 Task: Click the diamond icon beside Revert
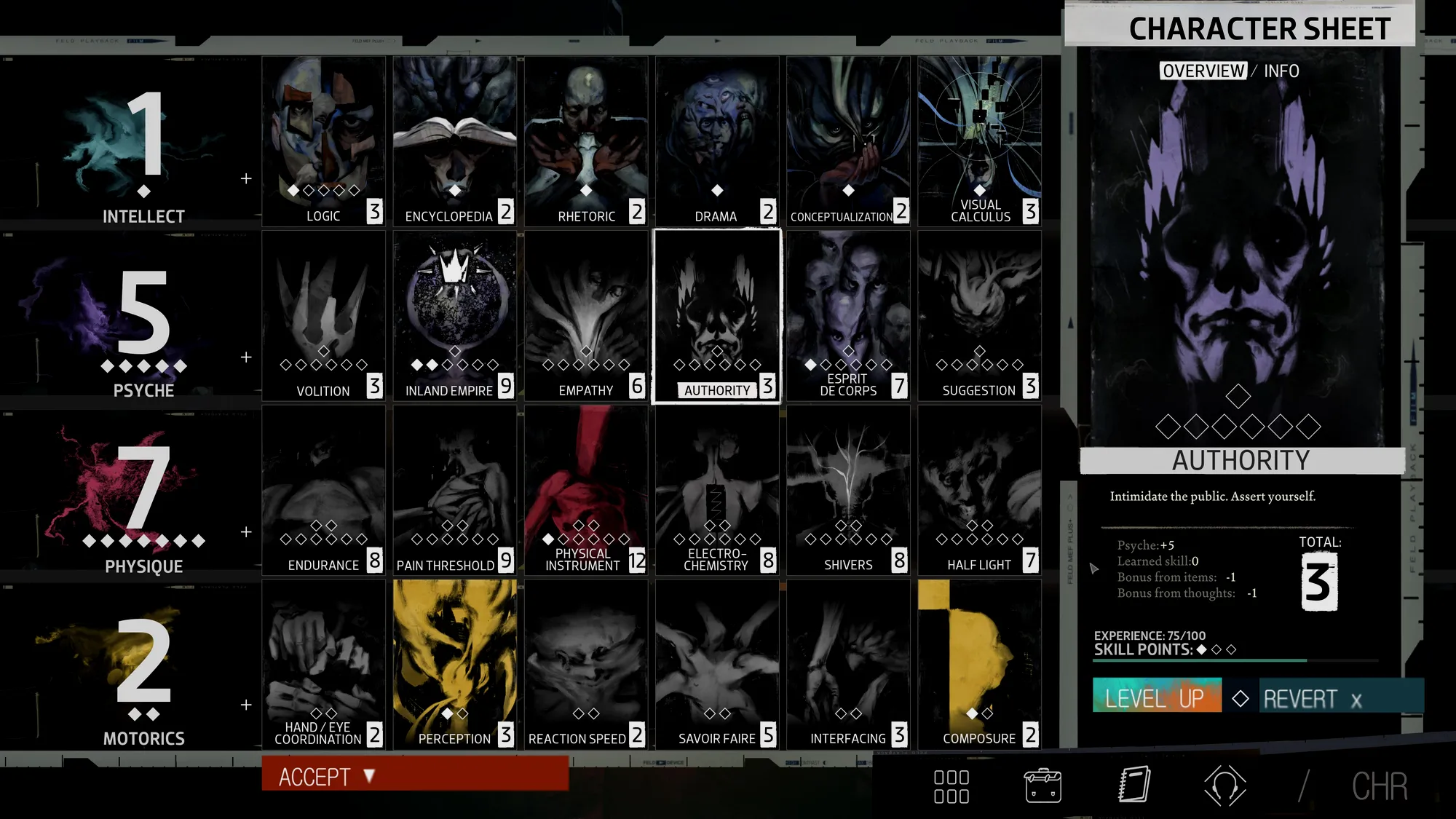point(1241,698)
